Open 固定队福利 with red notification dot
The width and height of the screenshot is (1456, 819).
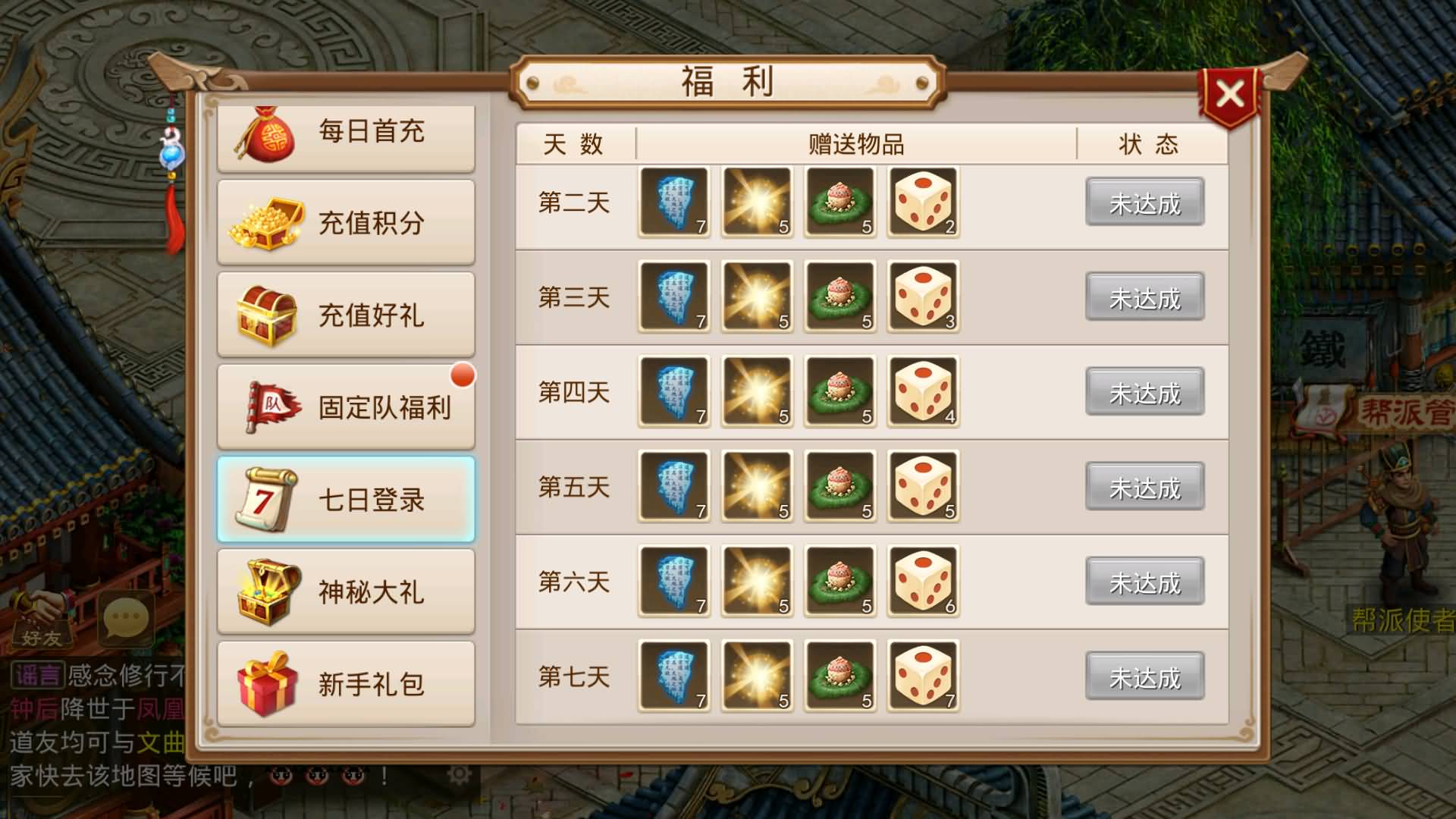point(346,407)
